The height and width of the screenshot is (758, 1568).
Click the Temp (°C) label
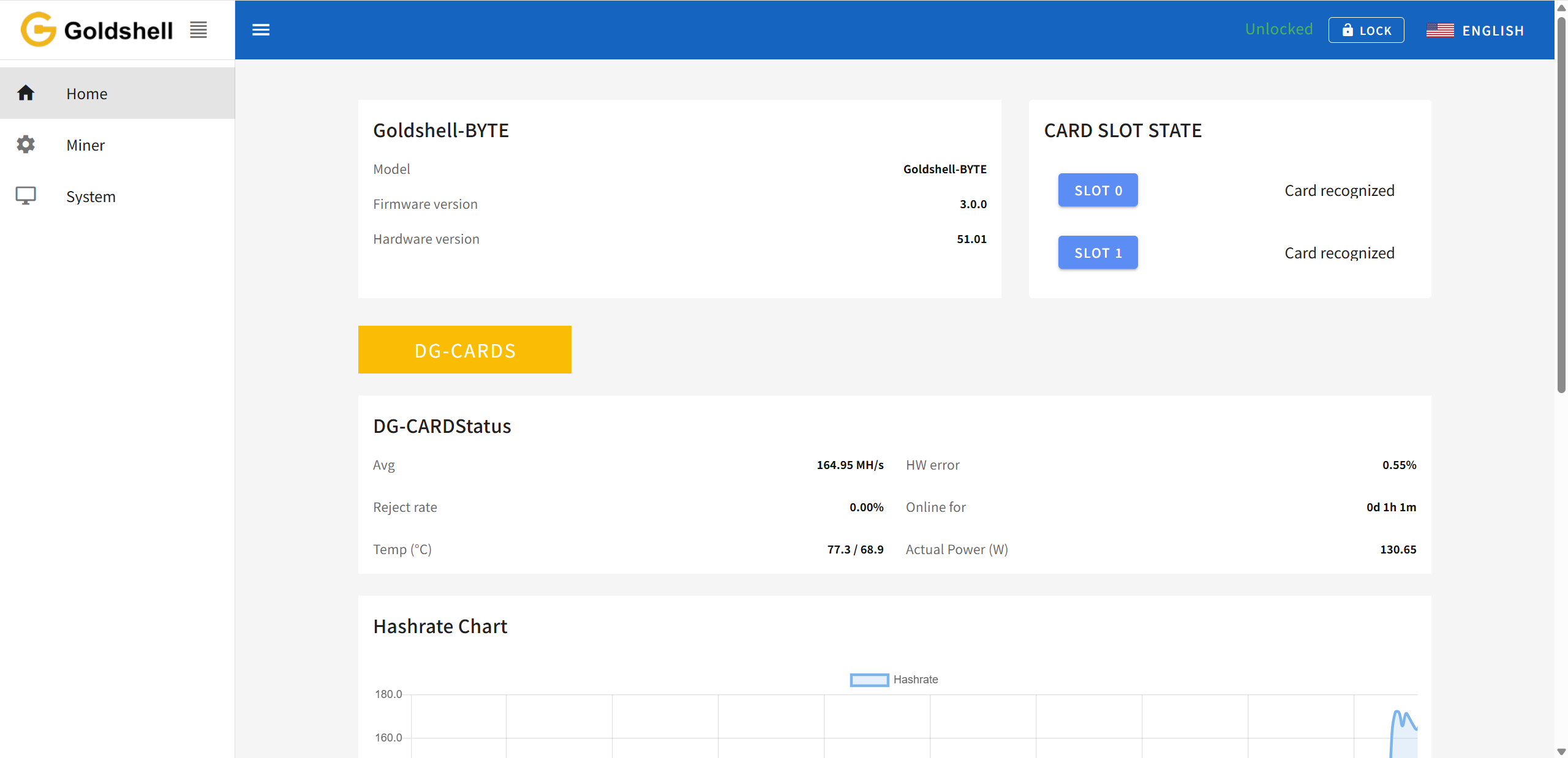[402, 549]
